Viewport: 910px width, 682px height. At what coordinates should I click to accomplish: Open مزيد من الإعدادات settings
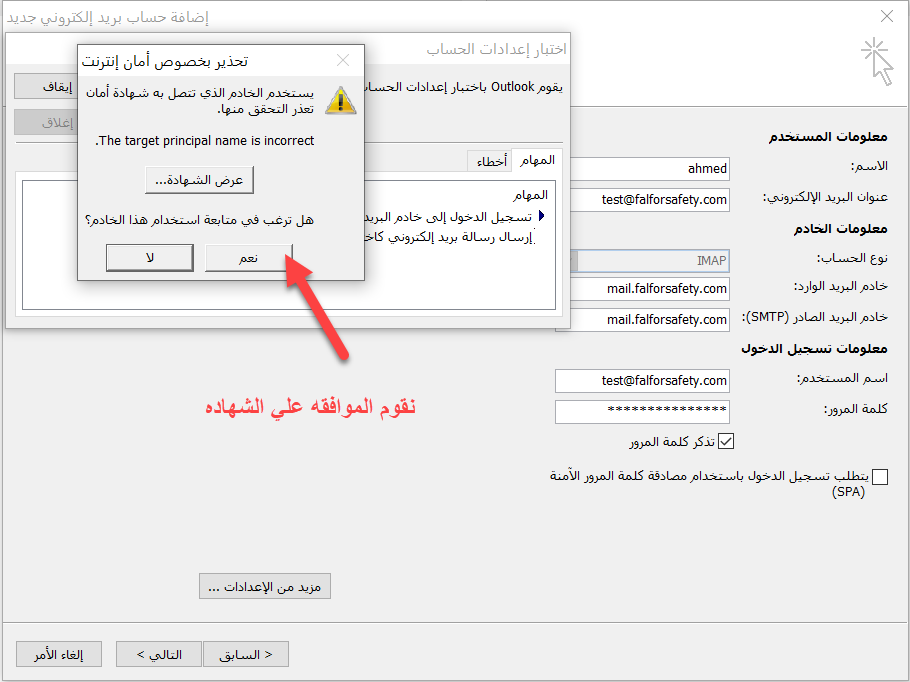point(265,587)
